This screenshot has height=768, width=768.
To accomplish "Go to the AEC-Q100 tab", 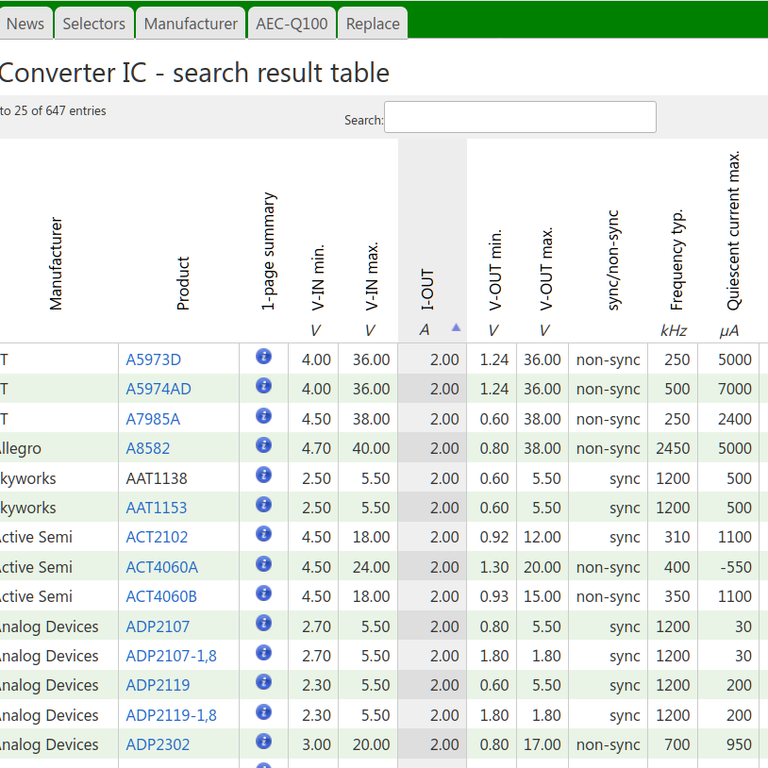I will click(292, 24).
